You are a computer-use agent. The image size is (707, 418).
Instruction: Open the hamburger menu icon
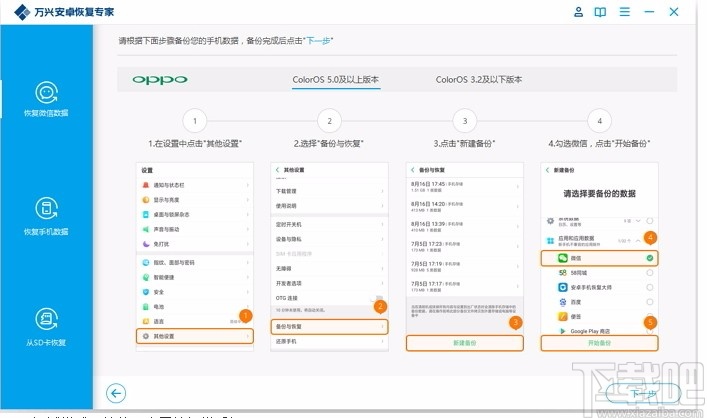[624, 12]
